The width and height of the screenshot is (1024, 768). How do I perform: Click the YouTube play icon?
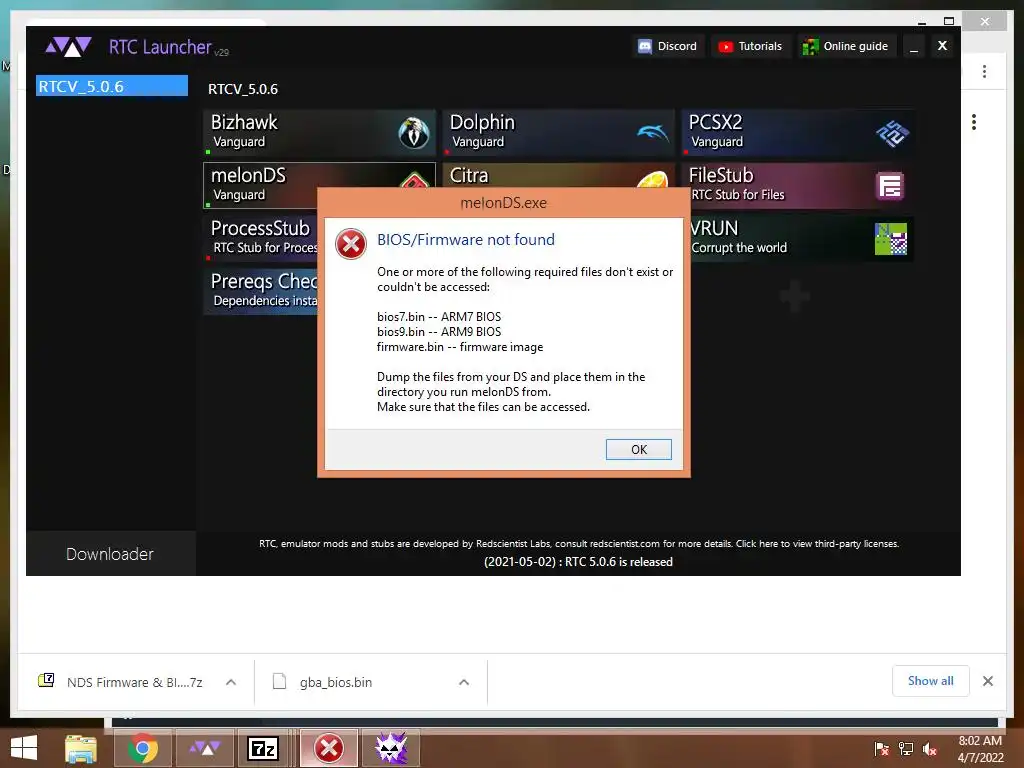click(x=726, y=46)
